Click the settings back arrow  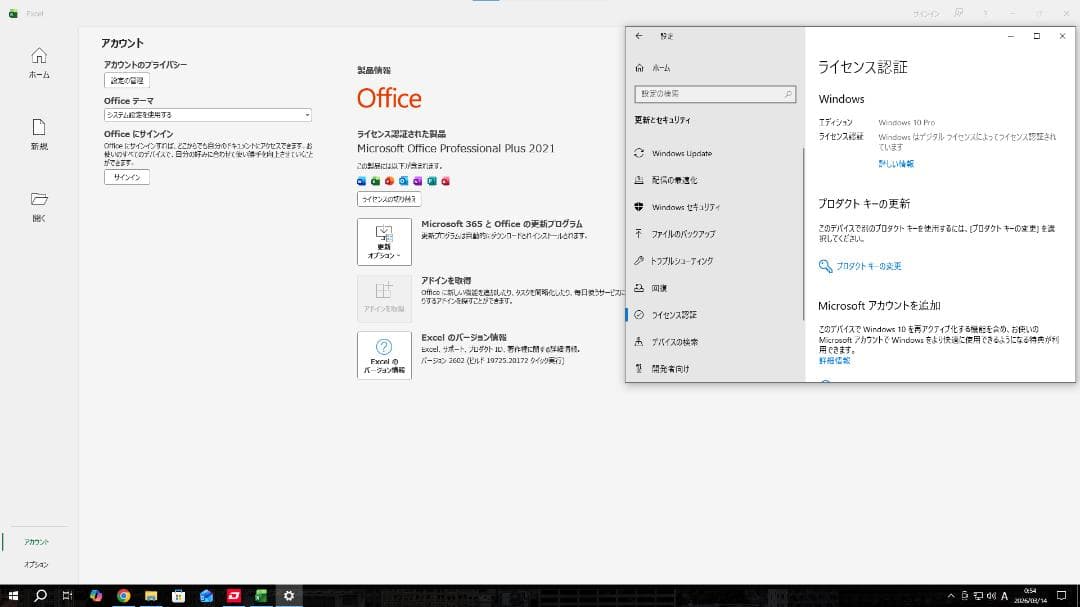tap(639, 36)
